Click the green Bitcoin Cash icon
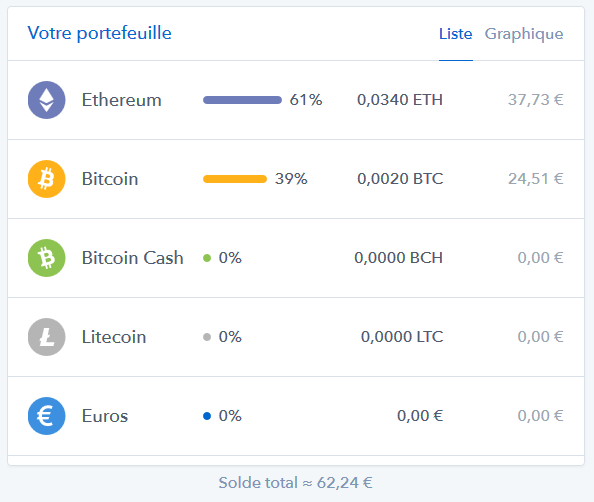 (x=47, y=258)
